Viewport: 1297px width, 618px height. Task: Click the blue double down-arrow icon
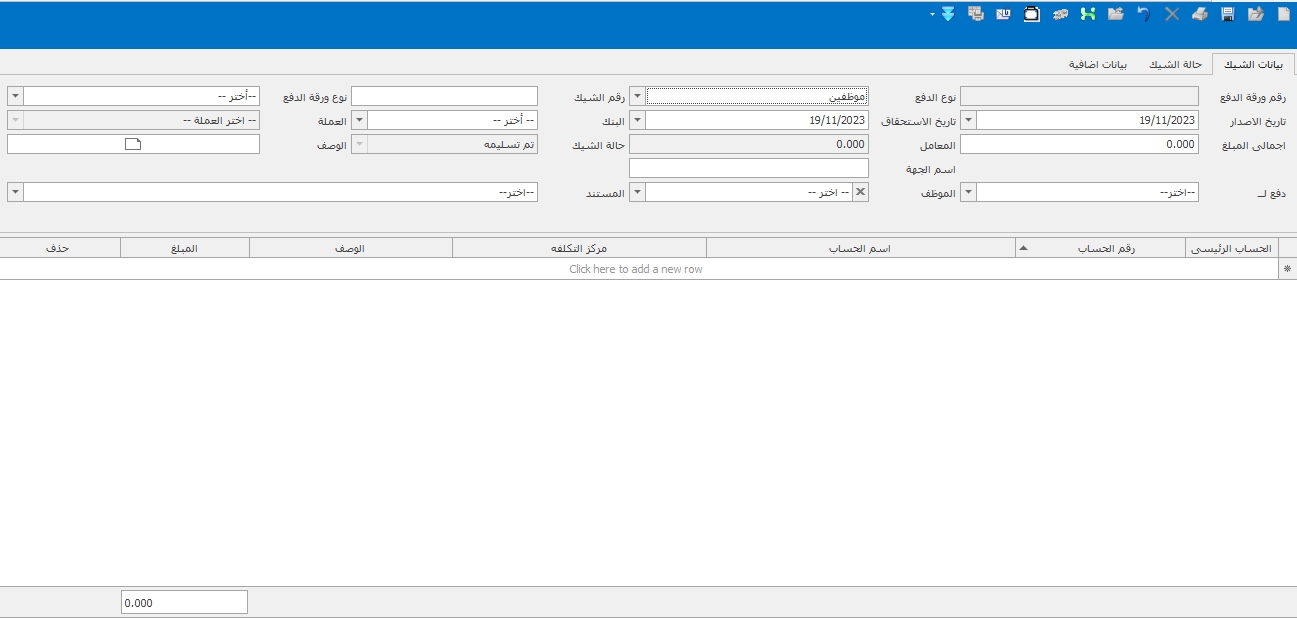947,14
